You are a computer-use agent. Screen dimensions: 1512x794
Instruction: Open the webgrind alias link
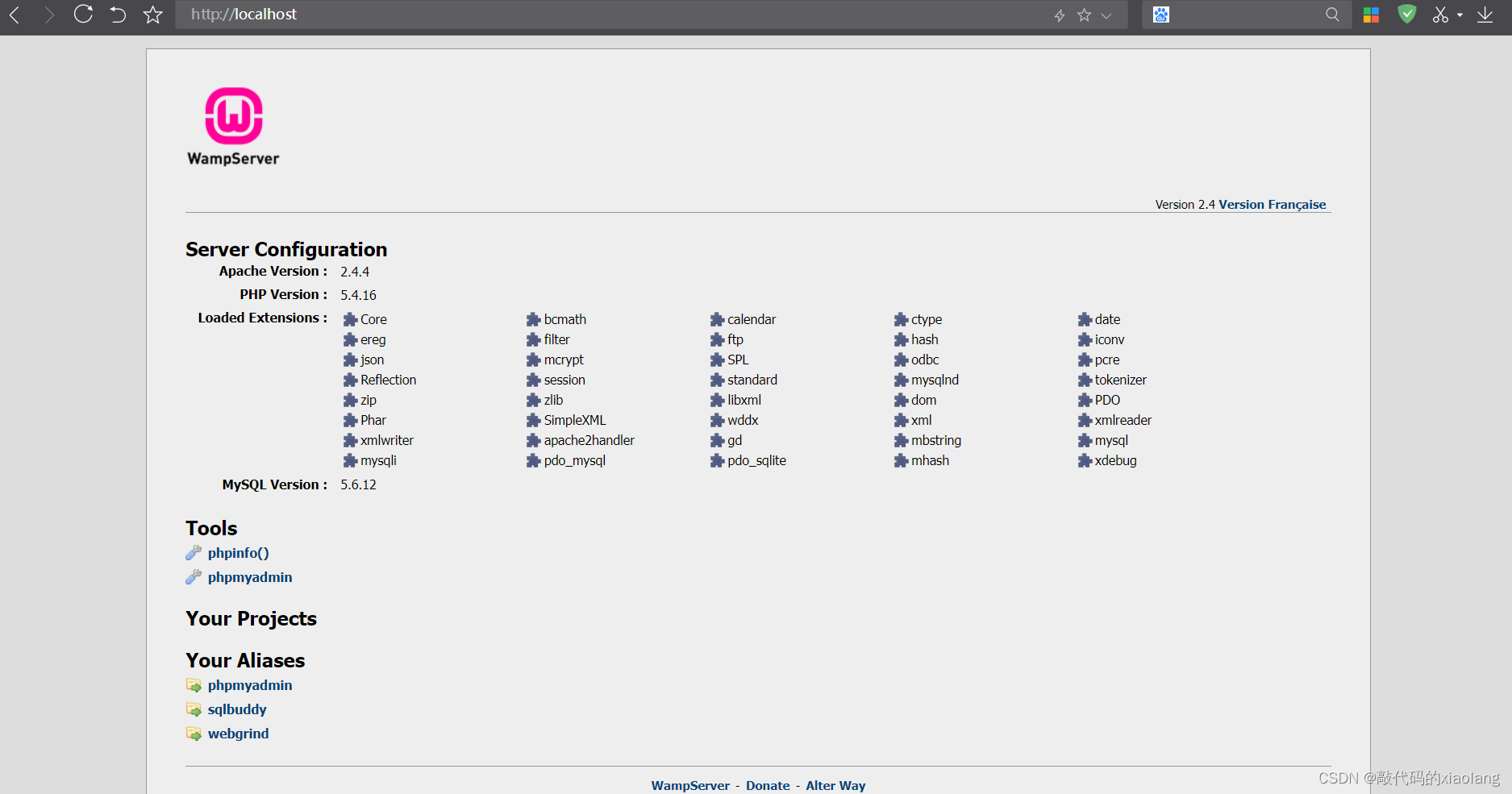coord(238,734)
